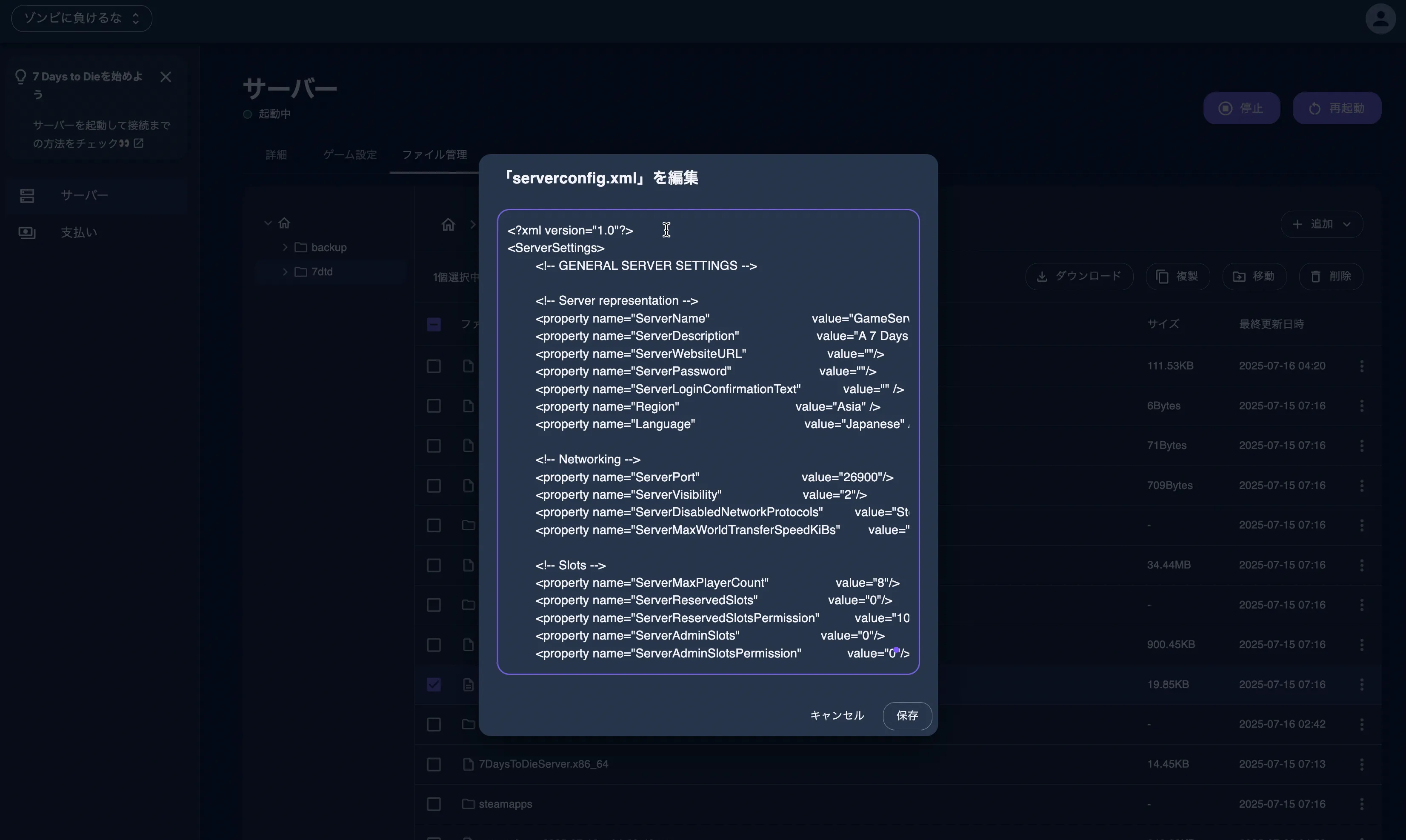Select the 7dtd folder tree item

(x=322, y=271)
